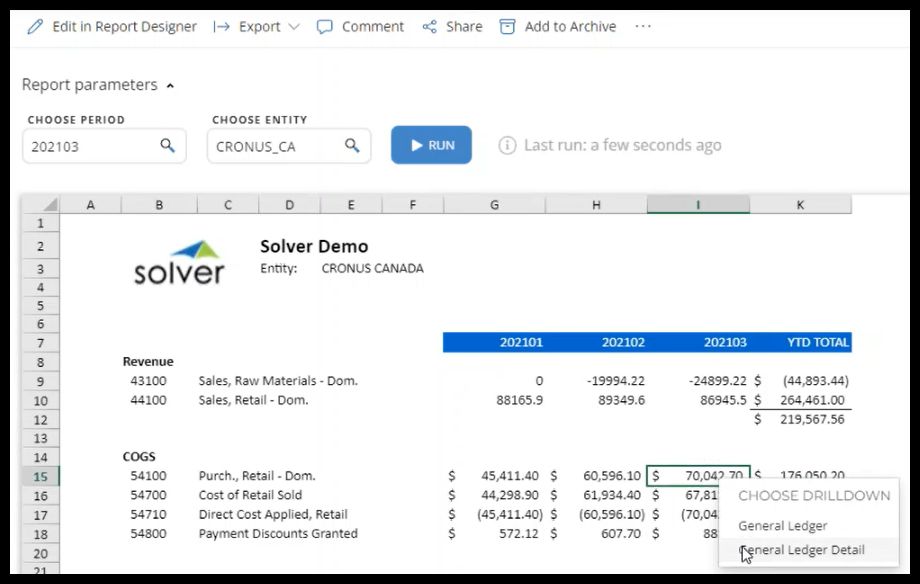This screenshot has width=920, height=584.
Task: Expand the Export dropdown chevron
Action: tap(294, 27)
